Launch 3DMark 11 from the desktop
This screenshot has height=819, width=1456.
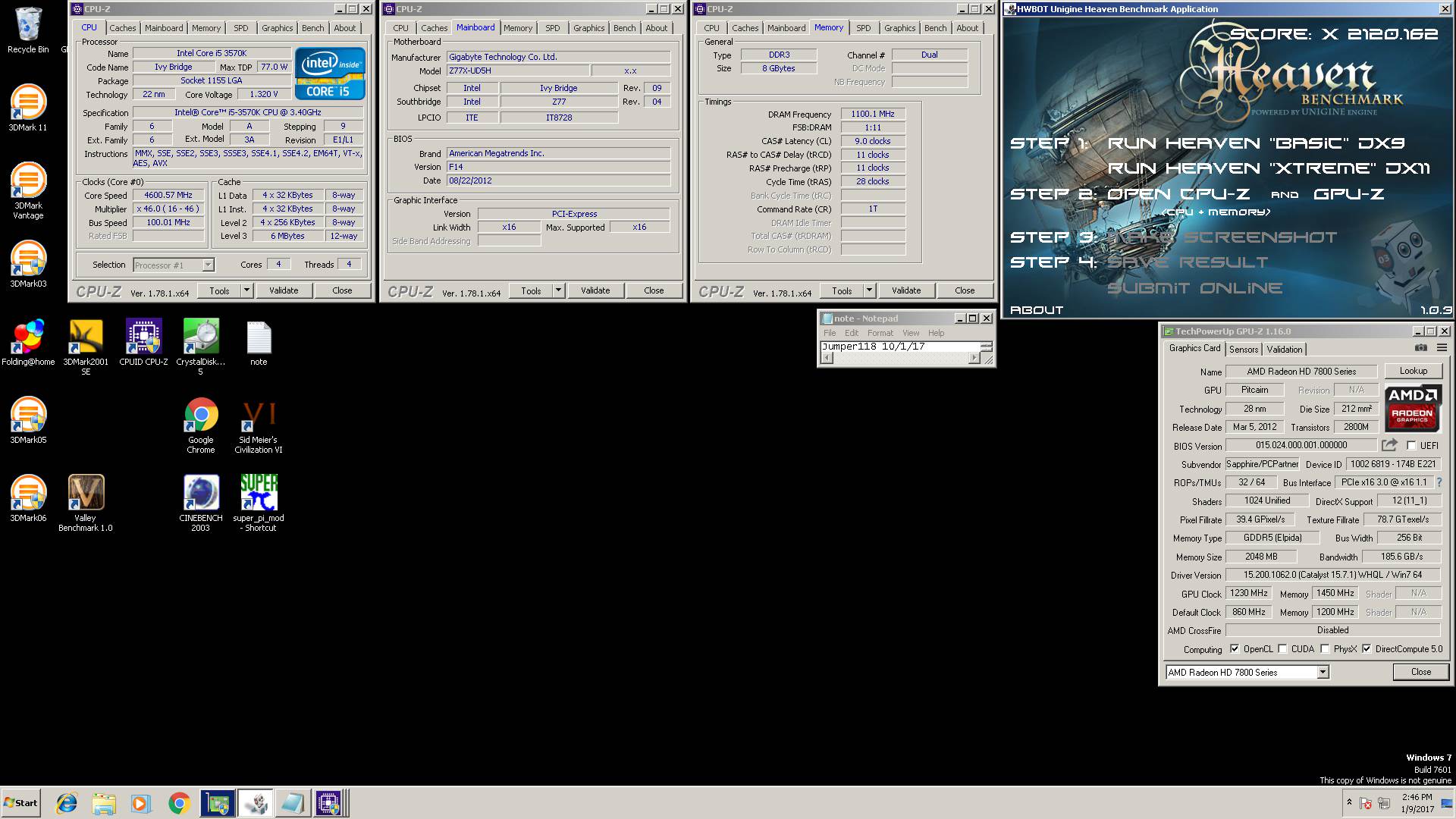click(28, 108)
